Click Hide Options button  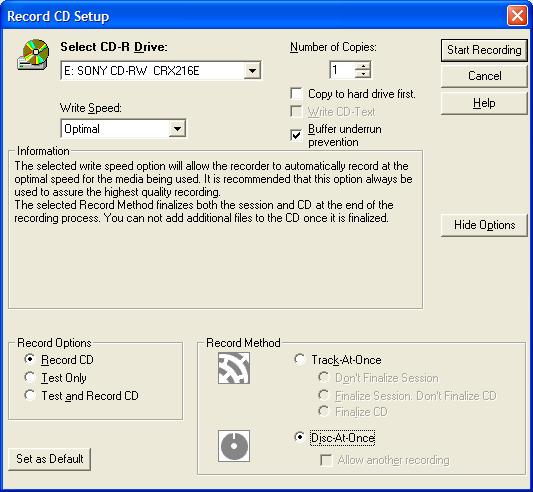pyautogui.click(x=484, y=225)
